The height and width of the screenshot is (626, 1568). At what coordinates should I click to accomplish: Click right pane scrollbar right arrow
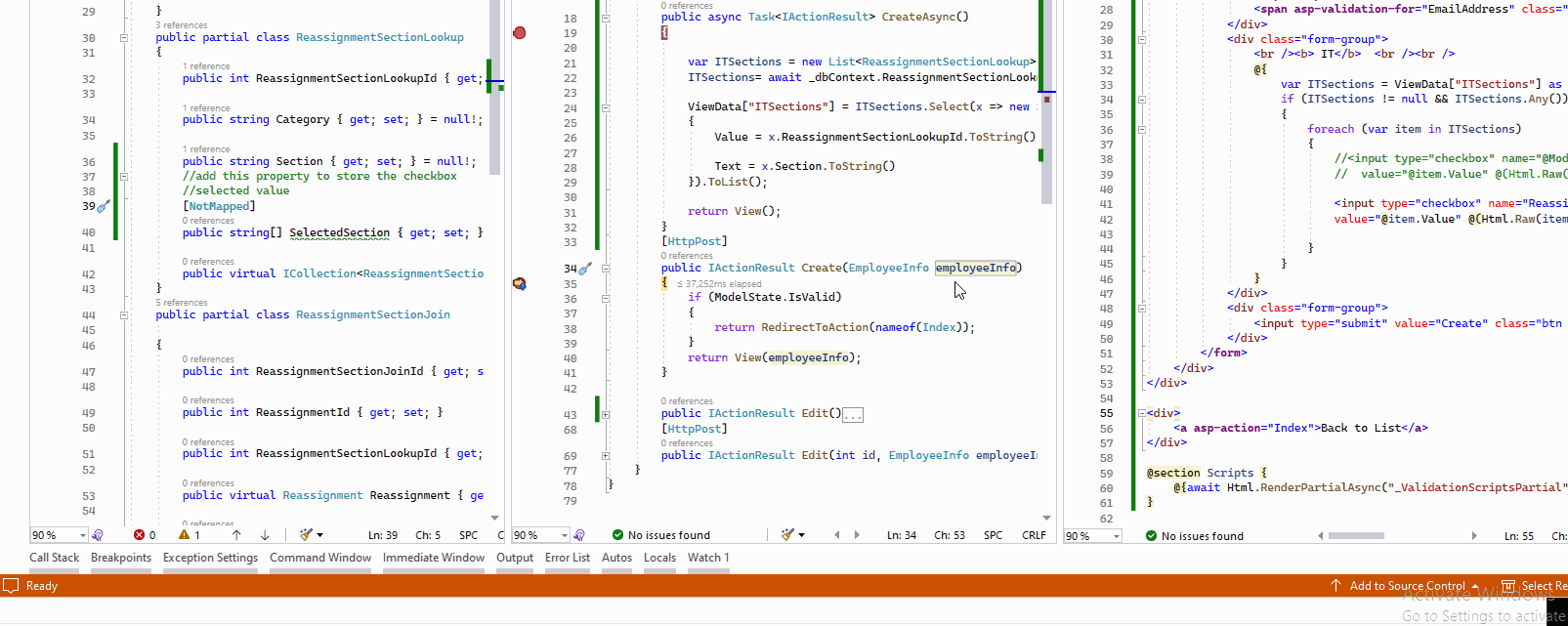coord(1474,535)
